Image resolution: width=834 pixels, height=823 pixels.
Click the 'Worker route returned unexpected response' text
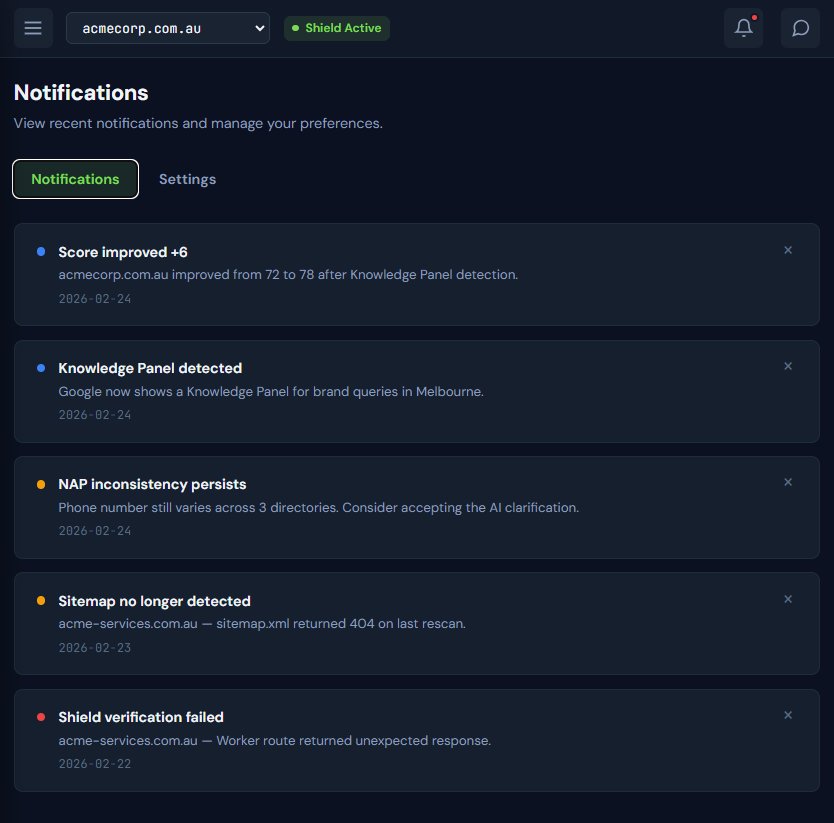click(x=354, y=741)
